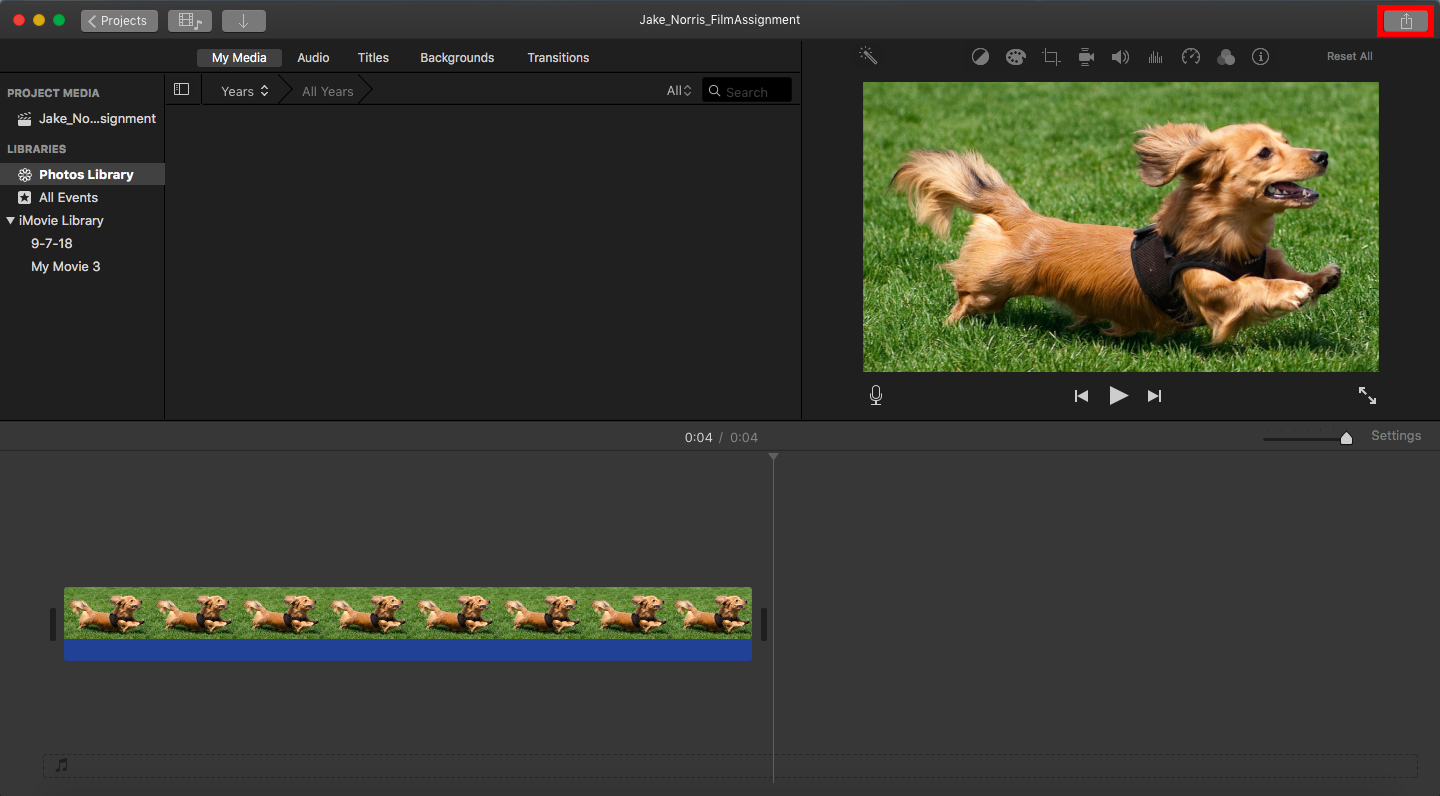Toggle the media browser sidebar visibility

click(181, 90)
